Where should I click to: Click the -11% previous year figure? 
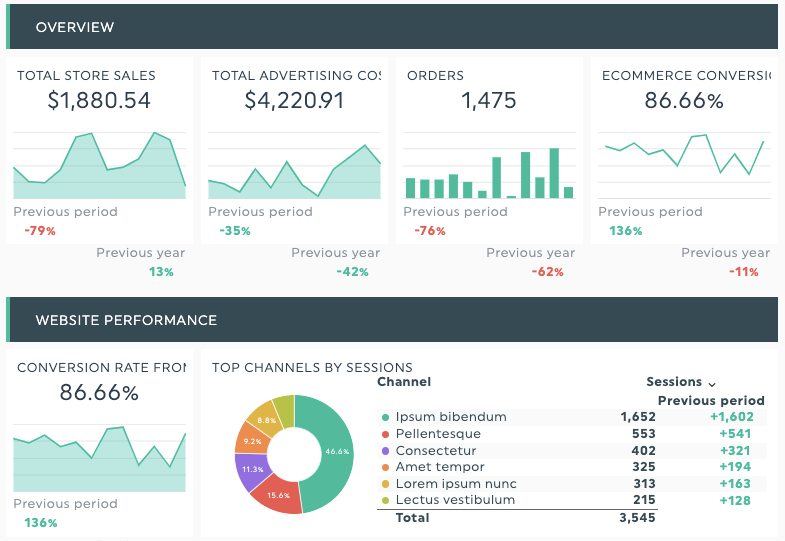tap(744, 272)
